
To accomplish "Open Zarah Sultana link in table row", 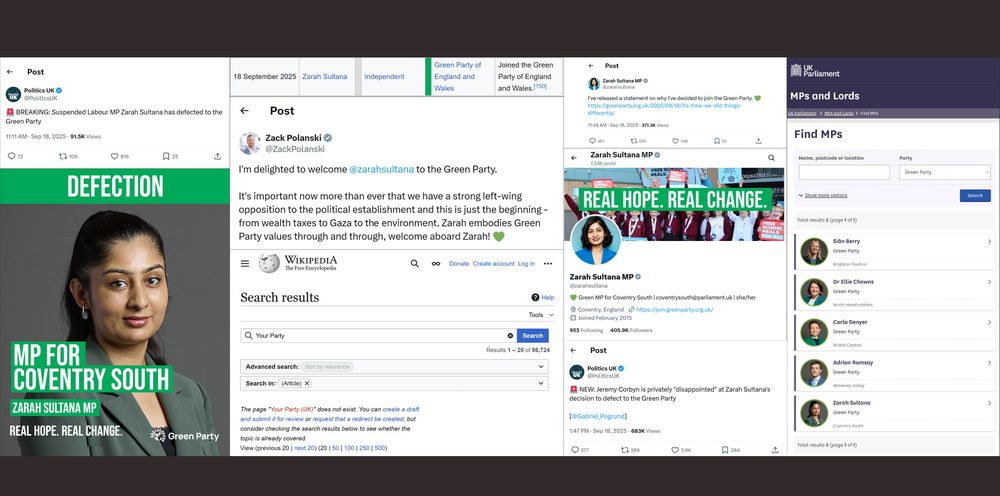I will (x=325, y=77).
